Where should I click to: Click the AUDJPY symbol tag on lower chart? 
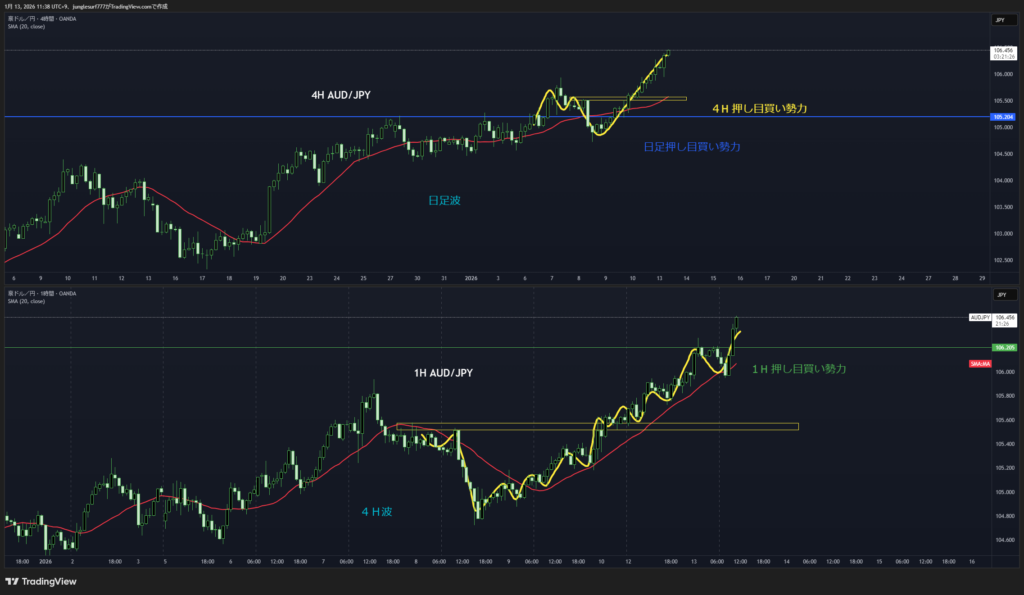tap(980, 317)
